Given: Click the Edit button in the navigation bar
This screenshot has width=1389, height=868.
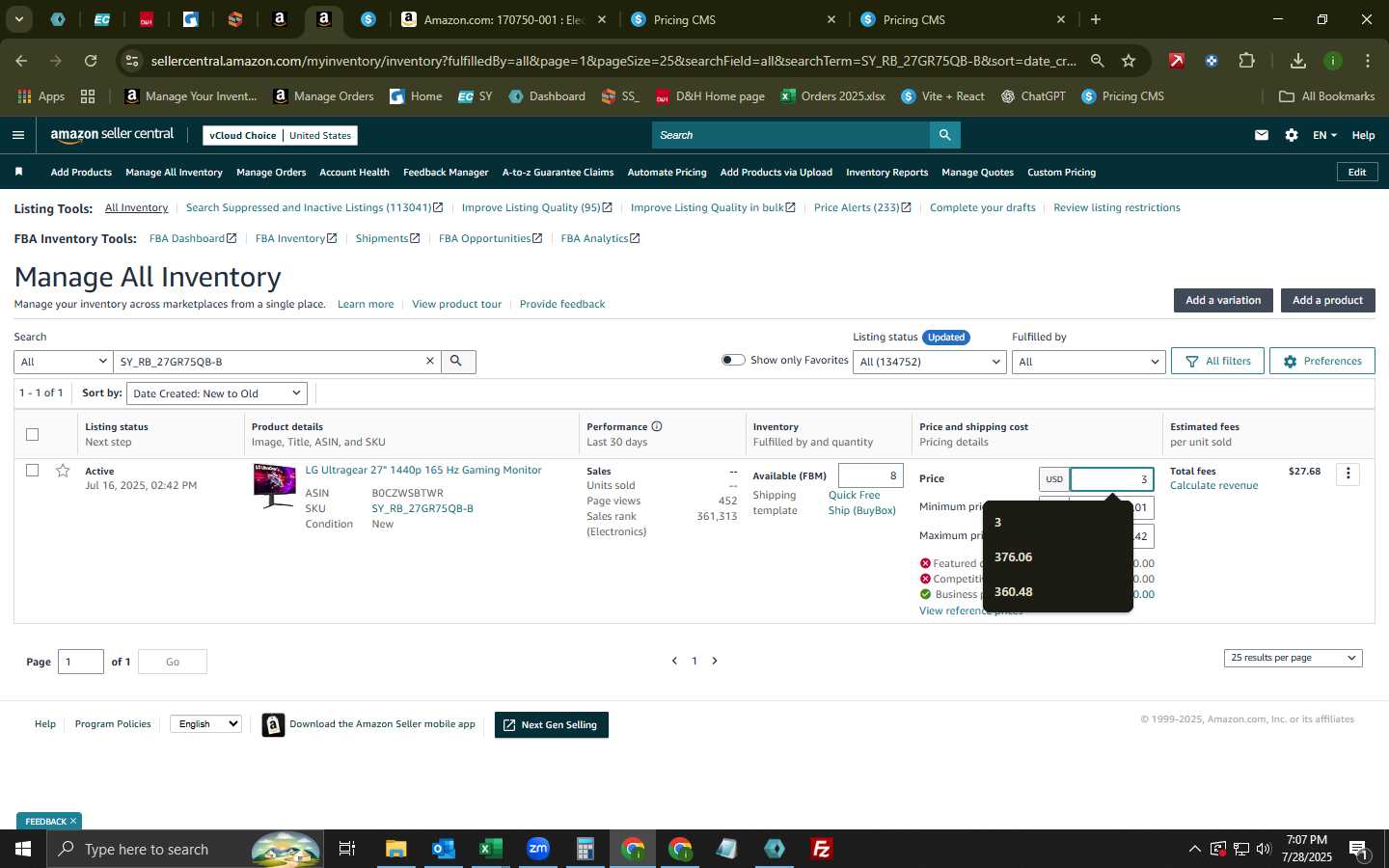Looking at the screenshot, I should pyautogui.click(x=1357, y=173).
